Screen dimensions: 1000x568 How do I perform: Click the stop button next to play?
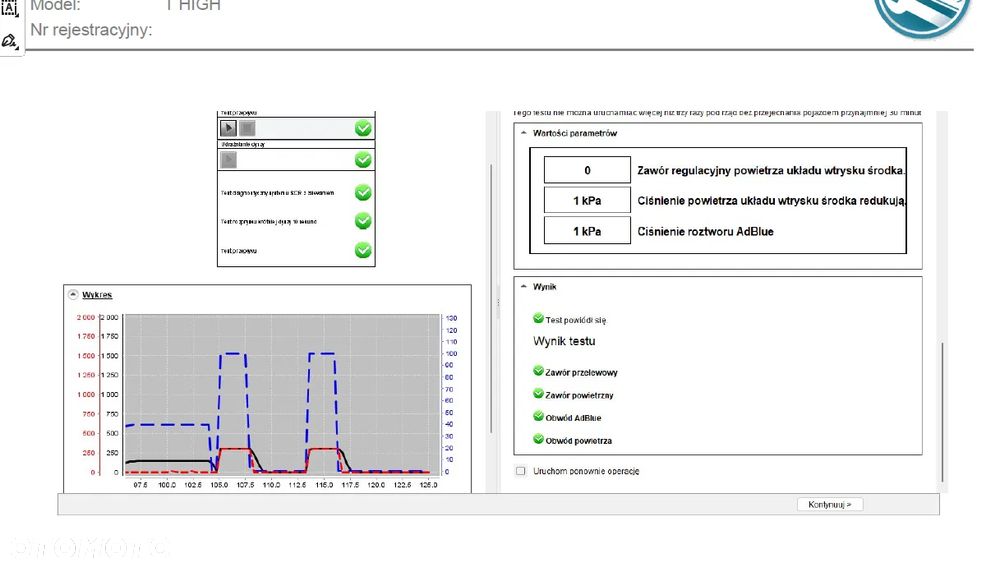[x=247, y=128]
